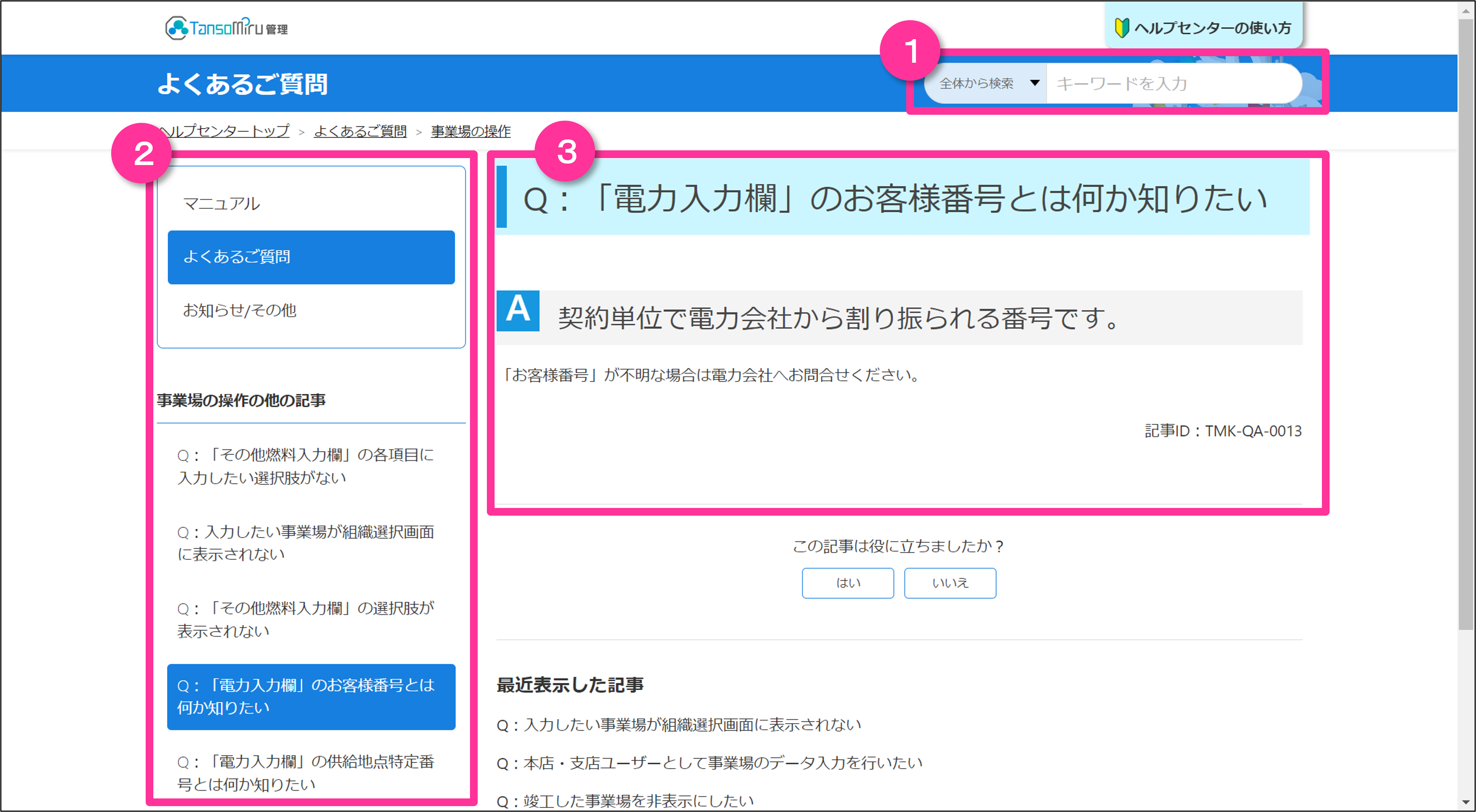Screen dimensions: 1476x812
Task: Click the beginner mark icon on help button
Action: tap(1121, 28)
